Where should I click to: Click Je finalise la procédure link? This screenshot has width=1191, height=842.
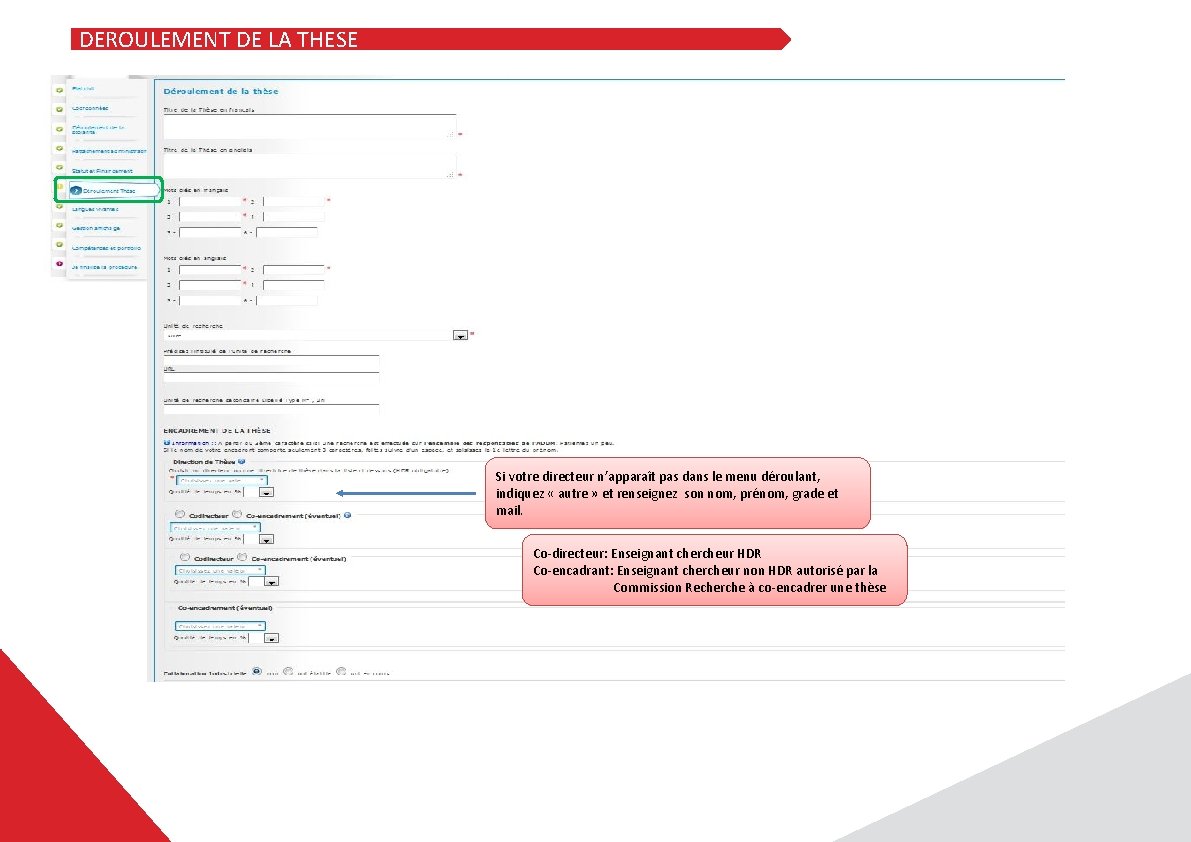104,267
